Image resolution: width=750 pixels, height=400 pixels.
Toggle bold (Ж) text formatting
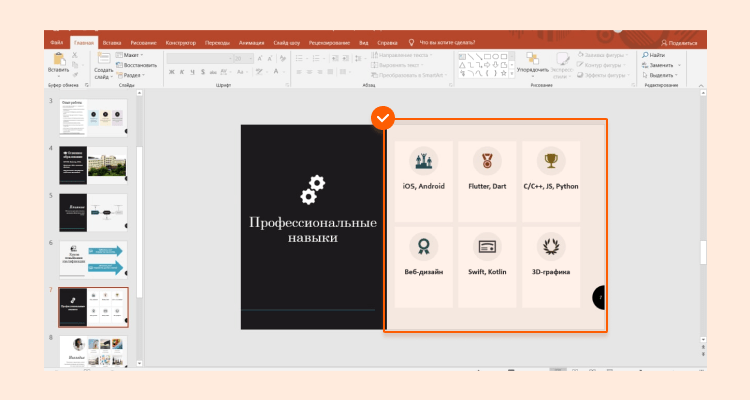[171, 73]
